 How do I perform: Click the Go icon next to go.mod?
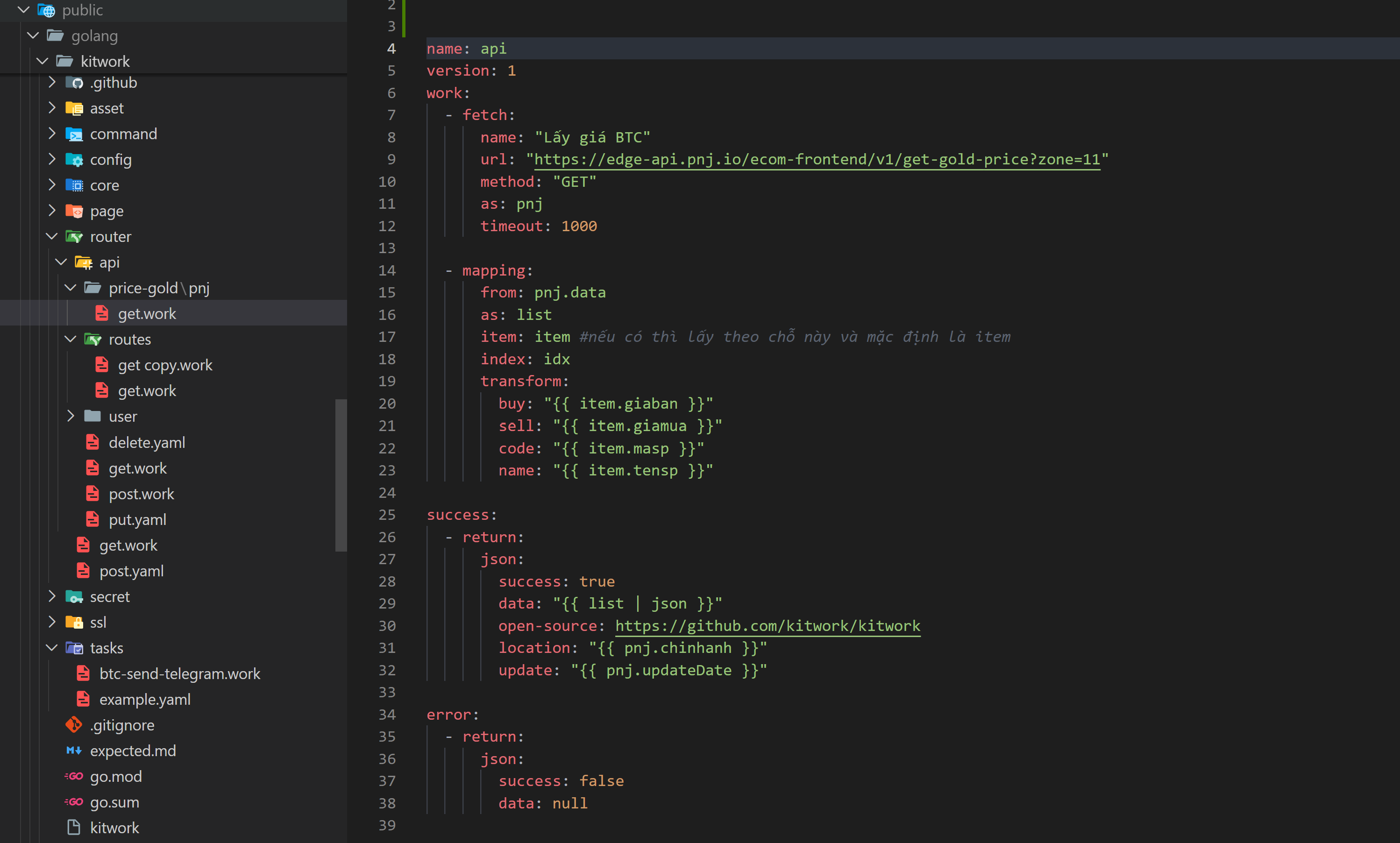pos(74,777)
